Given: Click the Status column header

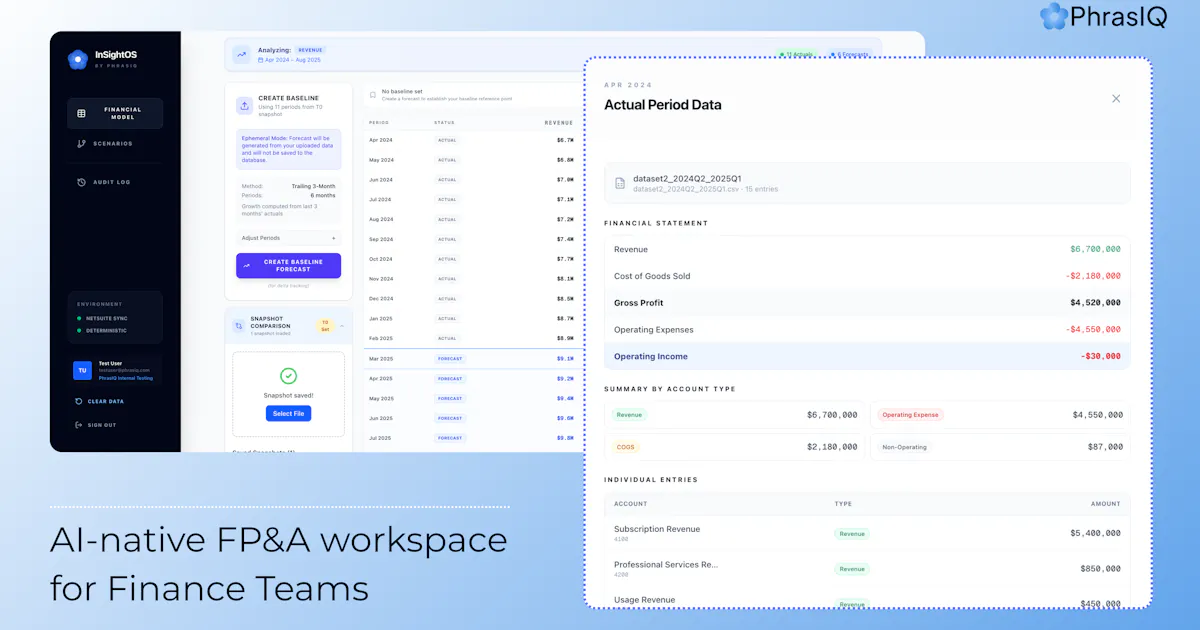Looking at the screenshot, I should [x=444, y=123].
